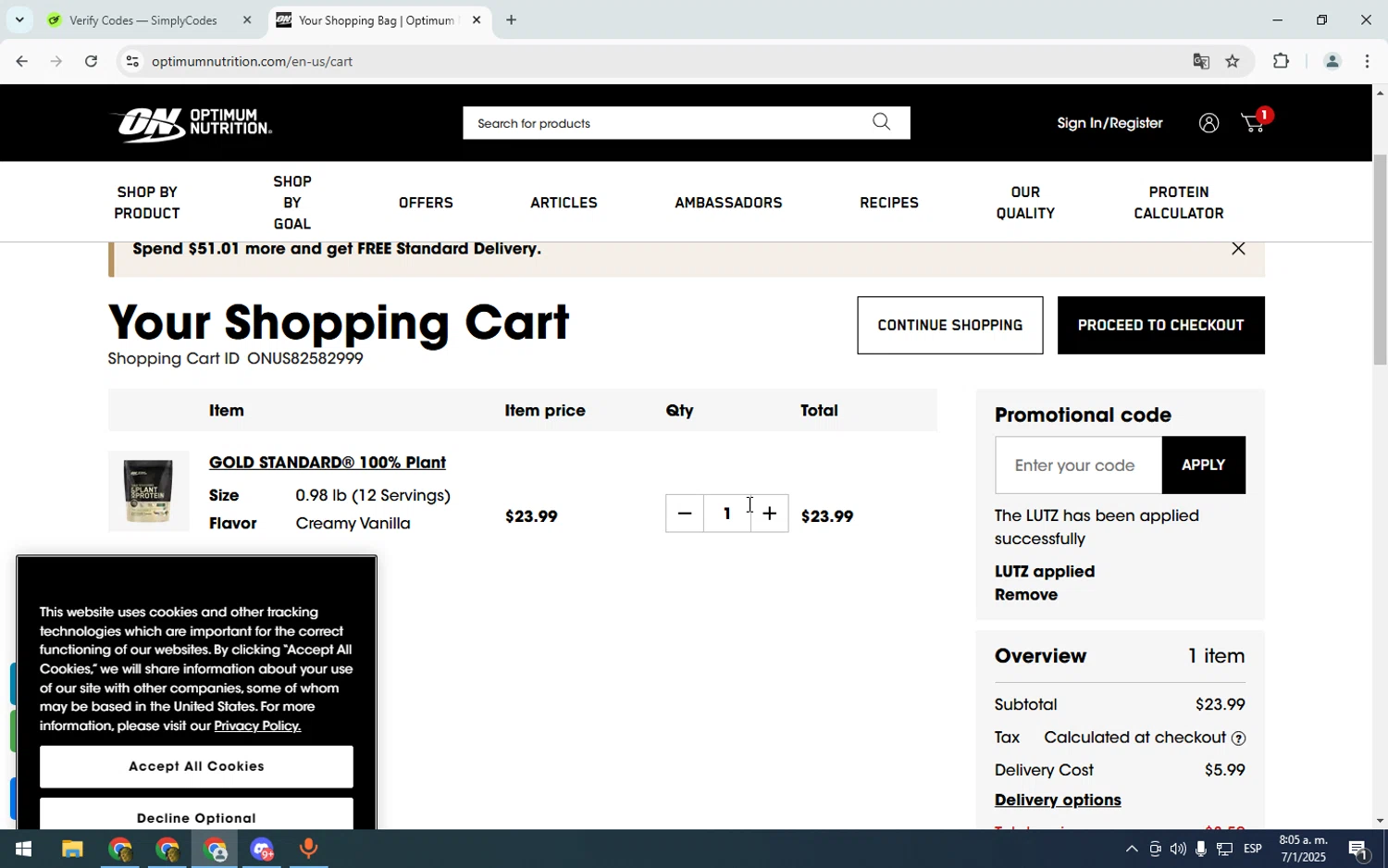Click the Delivery Cost $5.99 value
Image resolution: width=1388 pixels, height=868 pixels.
[x=1224, y=770]
